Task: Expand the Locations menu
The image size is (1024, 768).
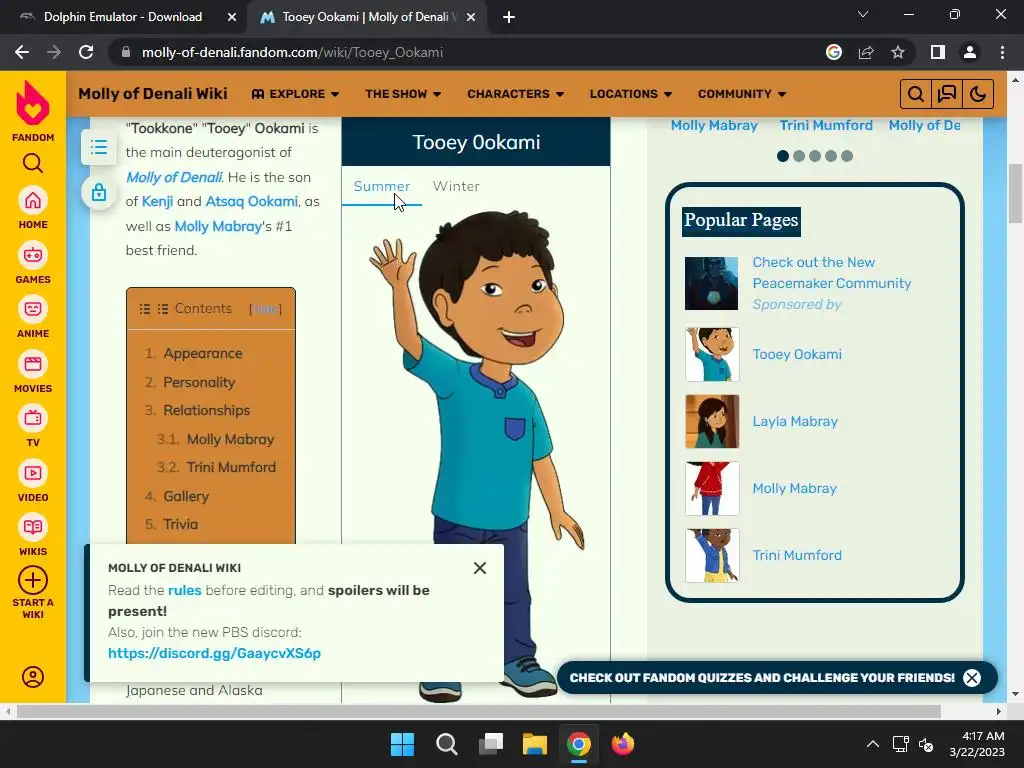Action: click(631, 94)
